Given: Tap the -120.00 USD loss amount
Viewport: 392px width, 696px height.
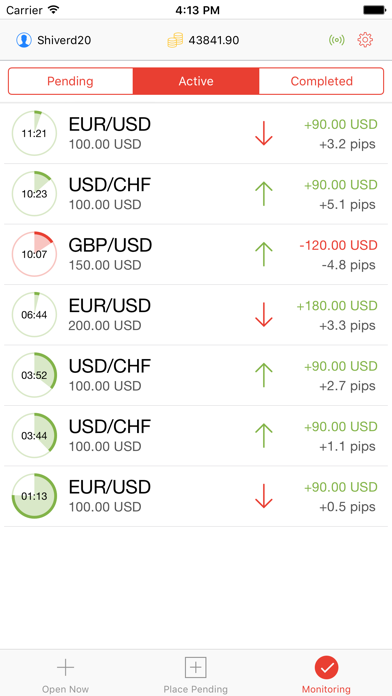Looking at the screenshot, I should coord(338,245).
